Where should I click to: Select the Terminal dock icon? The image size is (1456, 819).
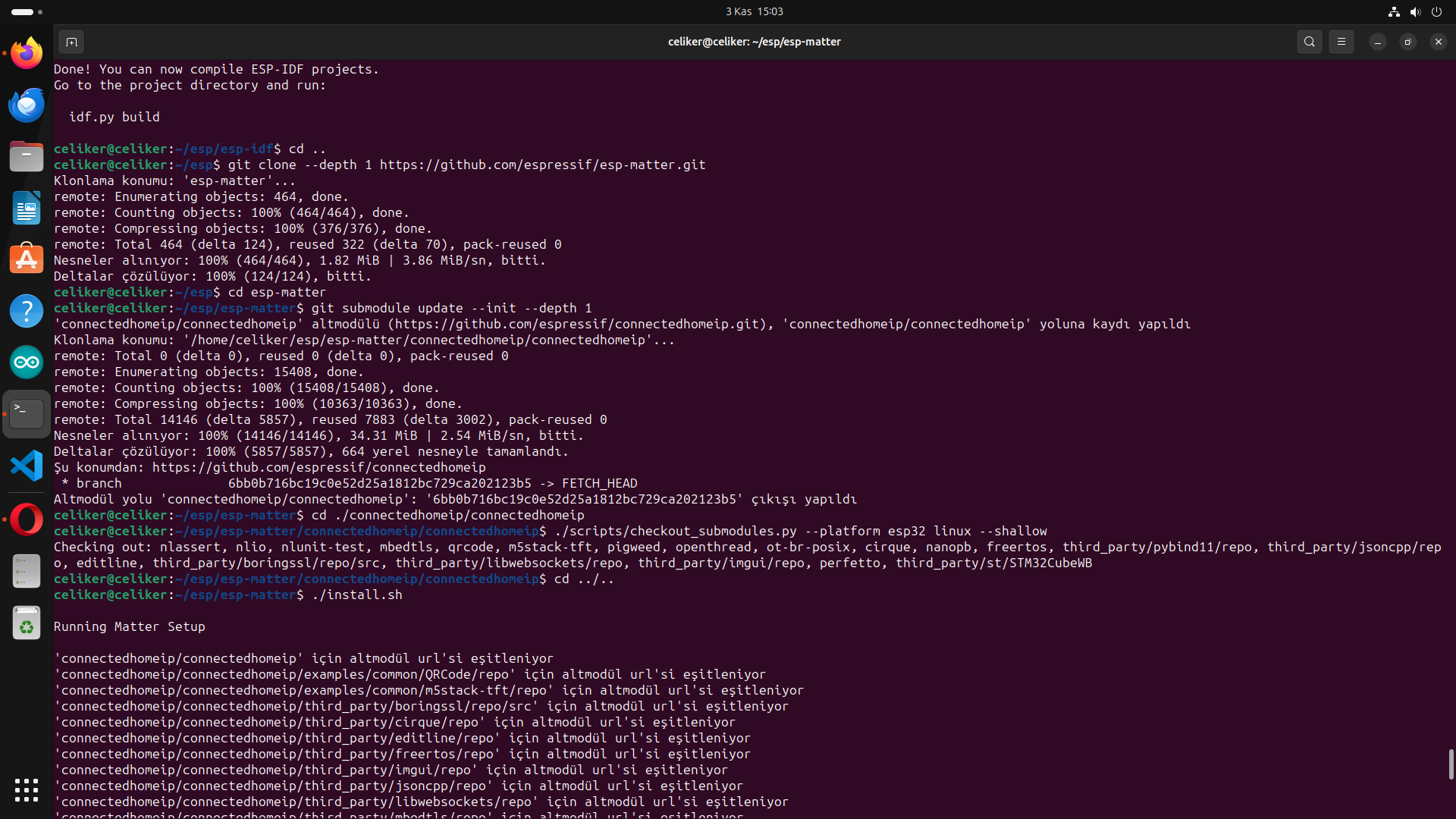pos(27,414)
